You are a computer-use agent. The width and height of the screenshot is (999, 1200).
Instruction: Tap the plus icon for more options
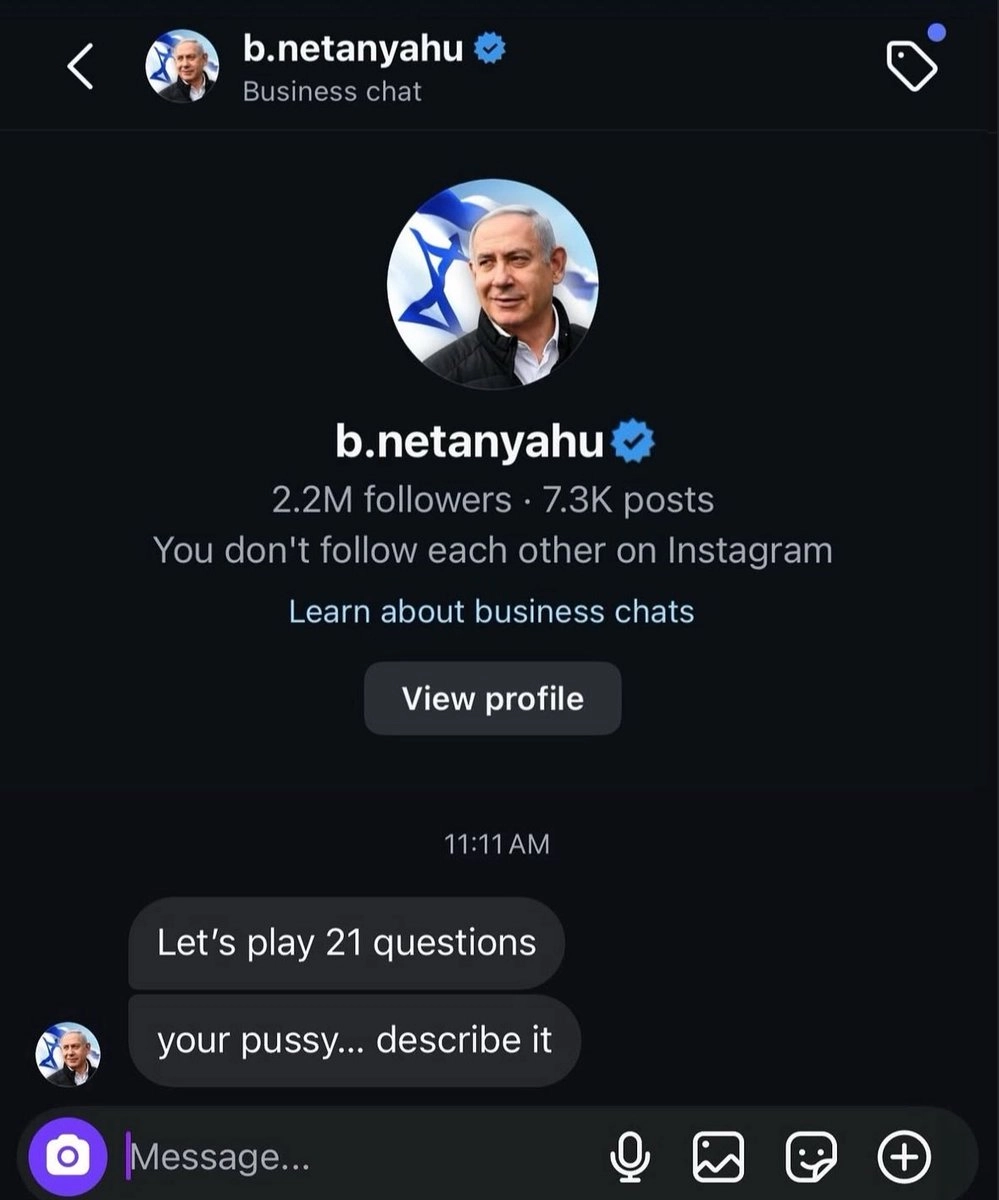click(x=903, y=1157)
